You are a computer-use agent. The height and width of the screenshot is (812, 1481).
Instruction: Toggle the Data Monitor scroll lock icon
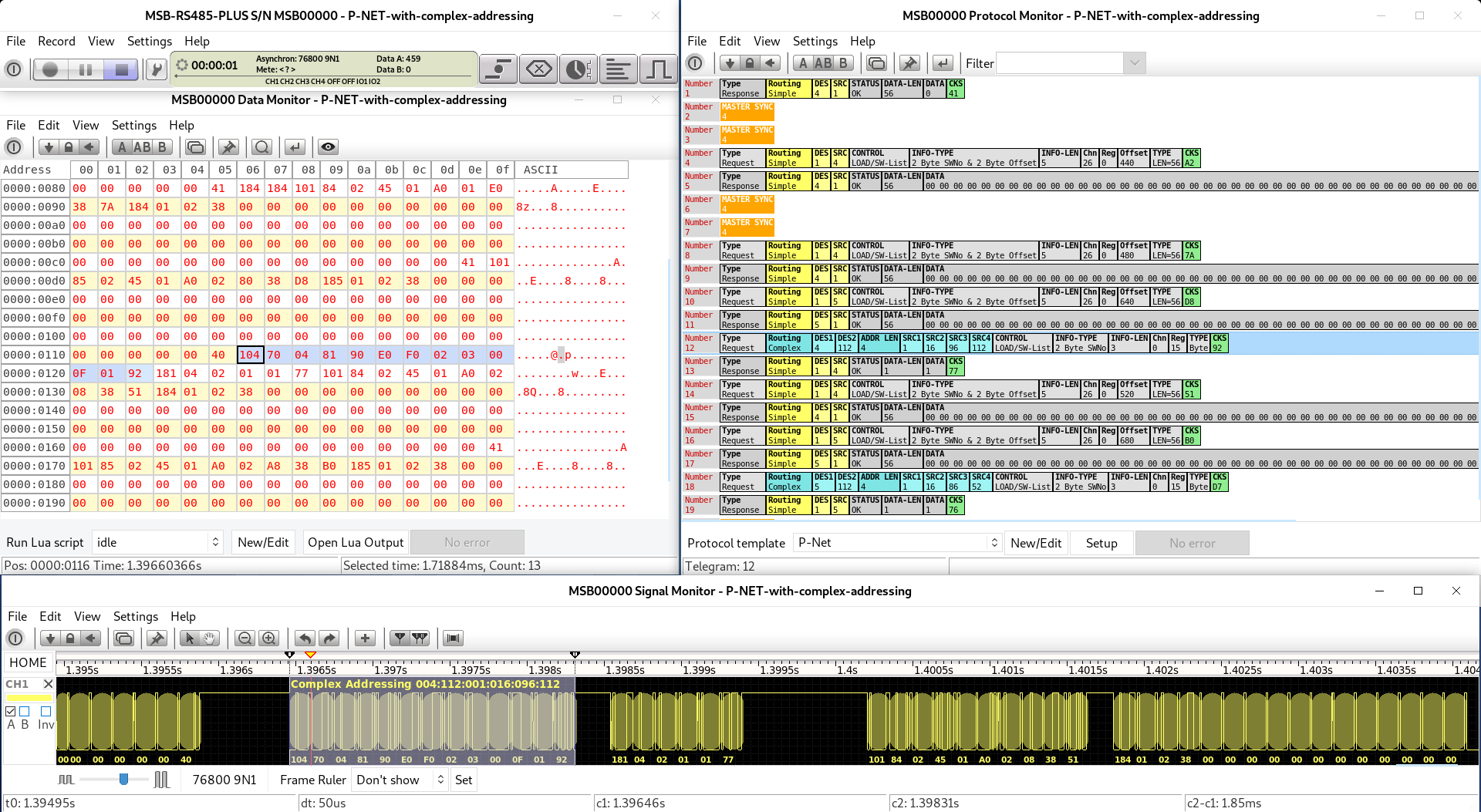[69, 147]
